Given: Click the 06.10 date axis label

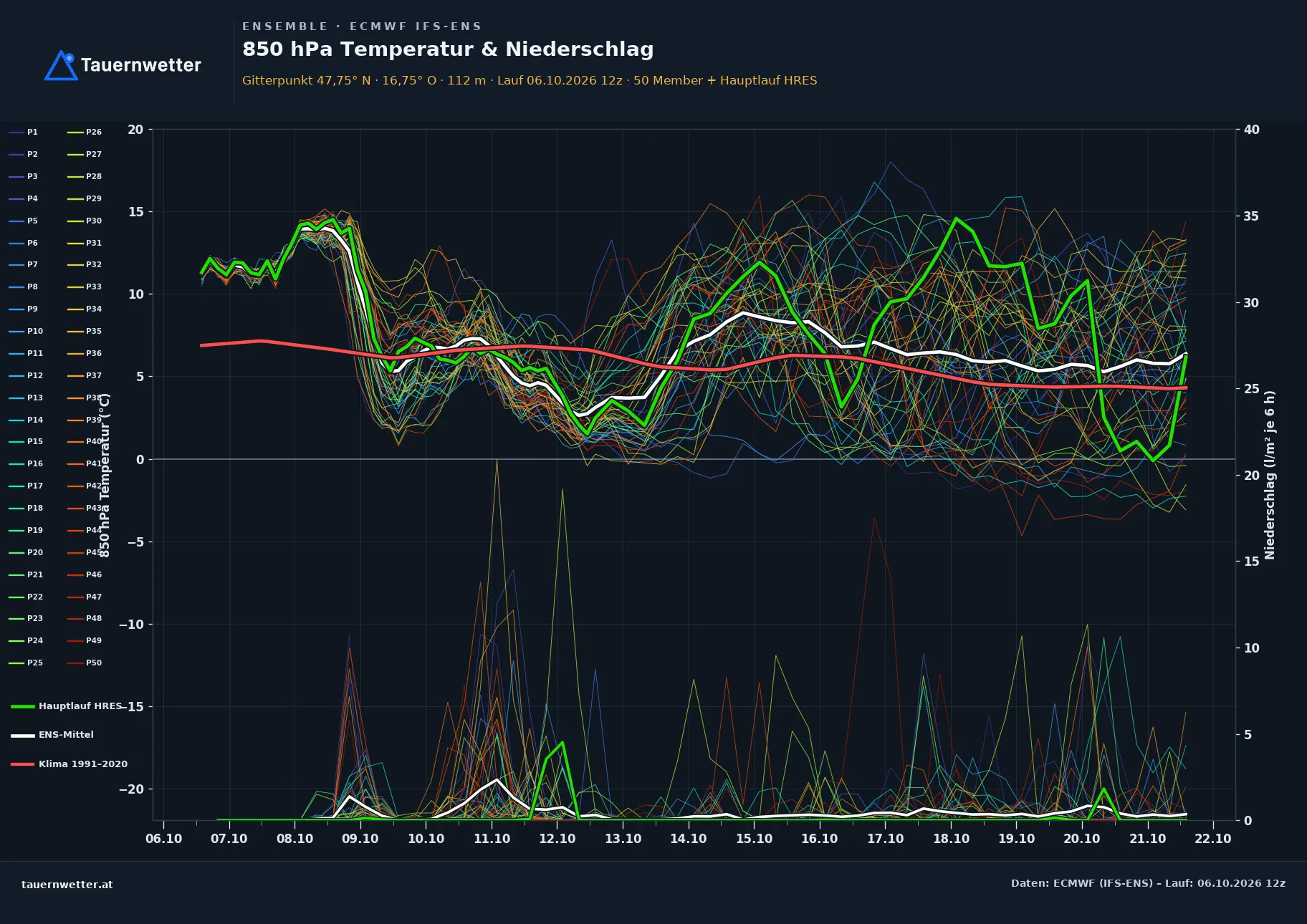Looking at the screenshot, I should (163, 839).
